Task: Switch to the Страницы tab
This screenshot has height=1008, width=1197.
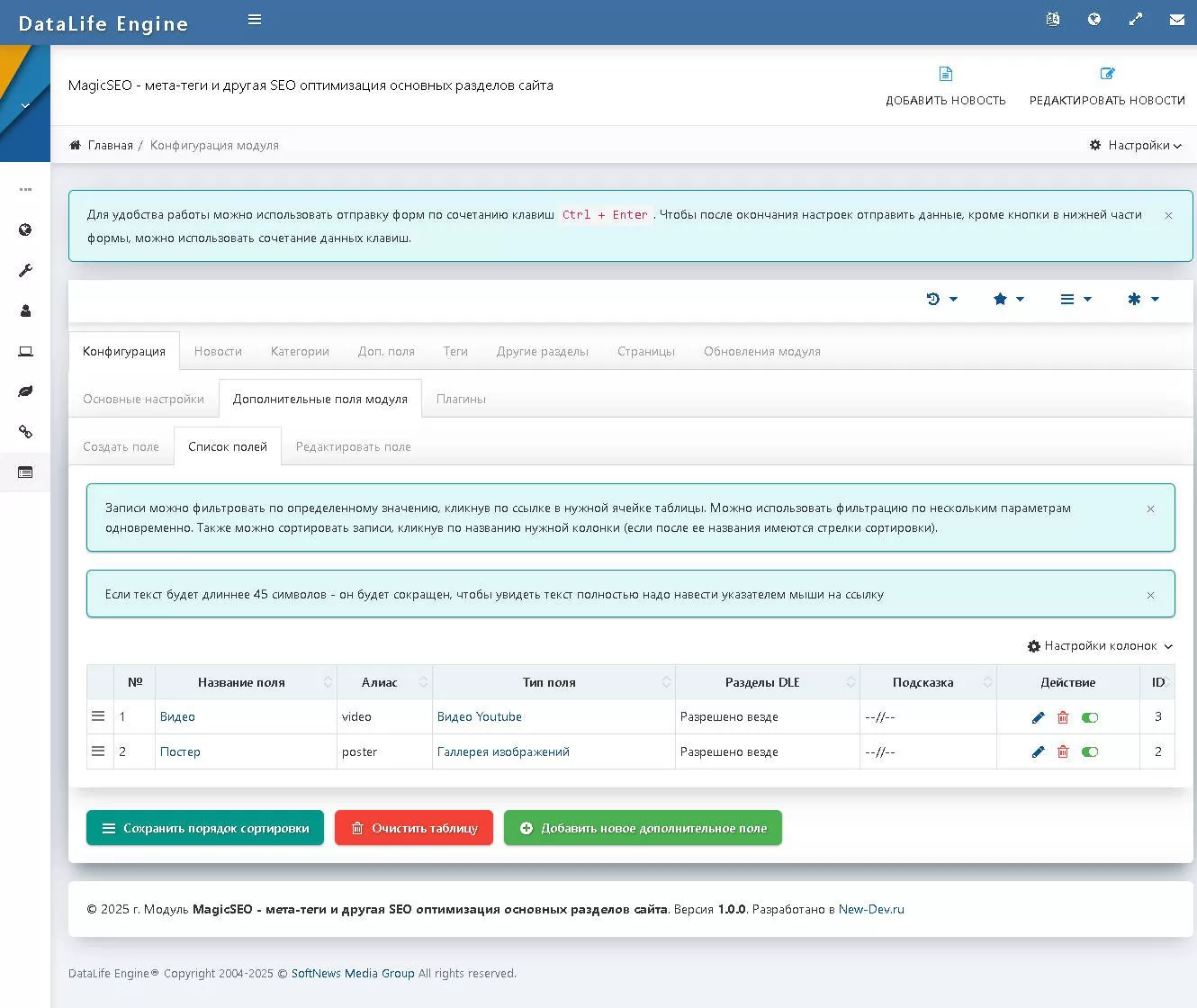Action: coord(646,351)
